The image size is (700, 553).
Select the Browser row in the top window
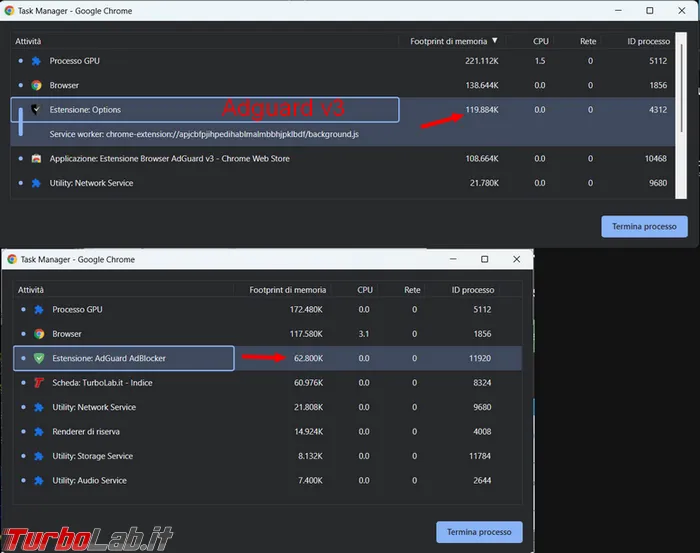342,85
